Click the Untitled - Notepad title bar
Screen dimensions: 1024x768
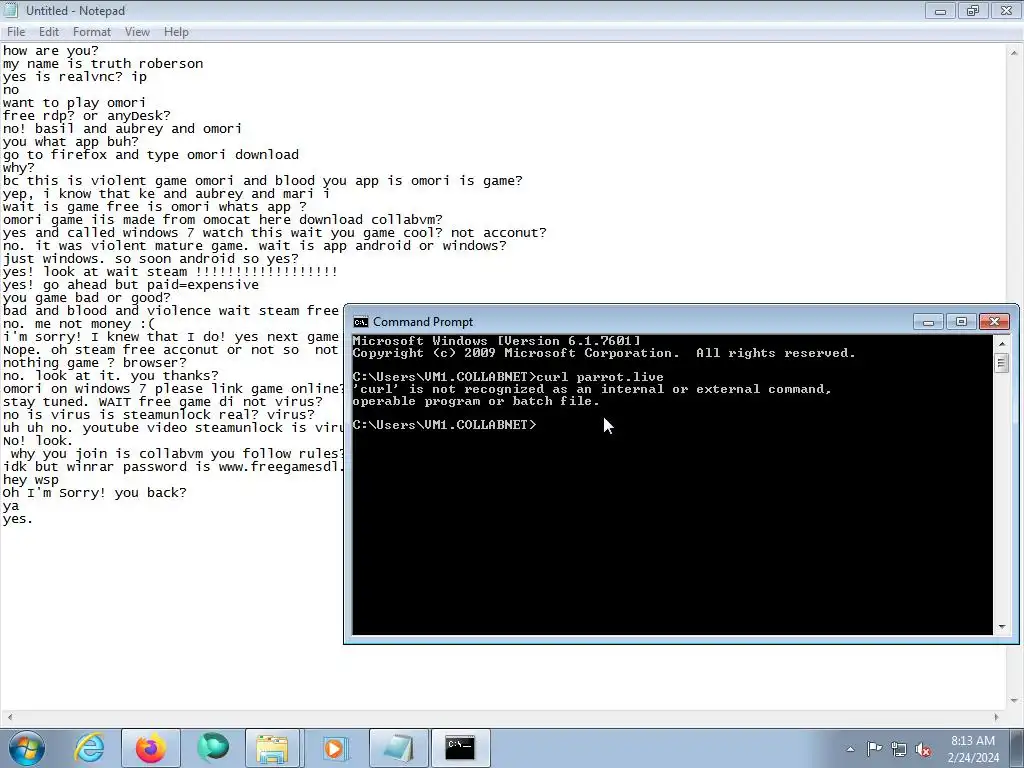457,10
